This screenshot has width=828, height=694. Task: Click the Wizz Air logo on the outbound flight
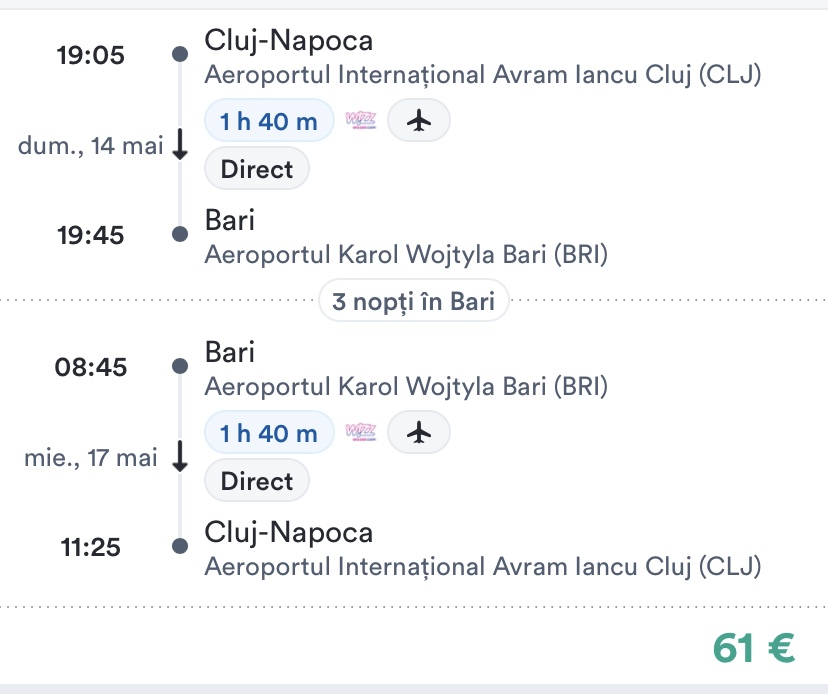(360, 121)
